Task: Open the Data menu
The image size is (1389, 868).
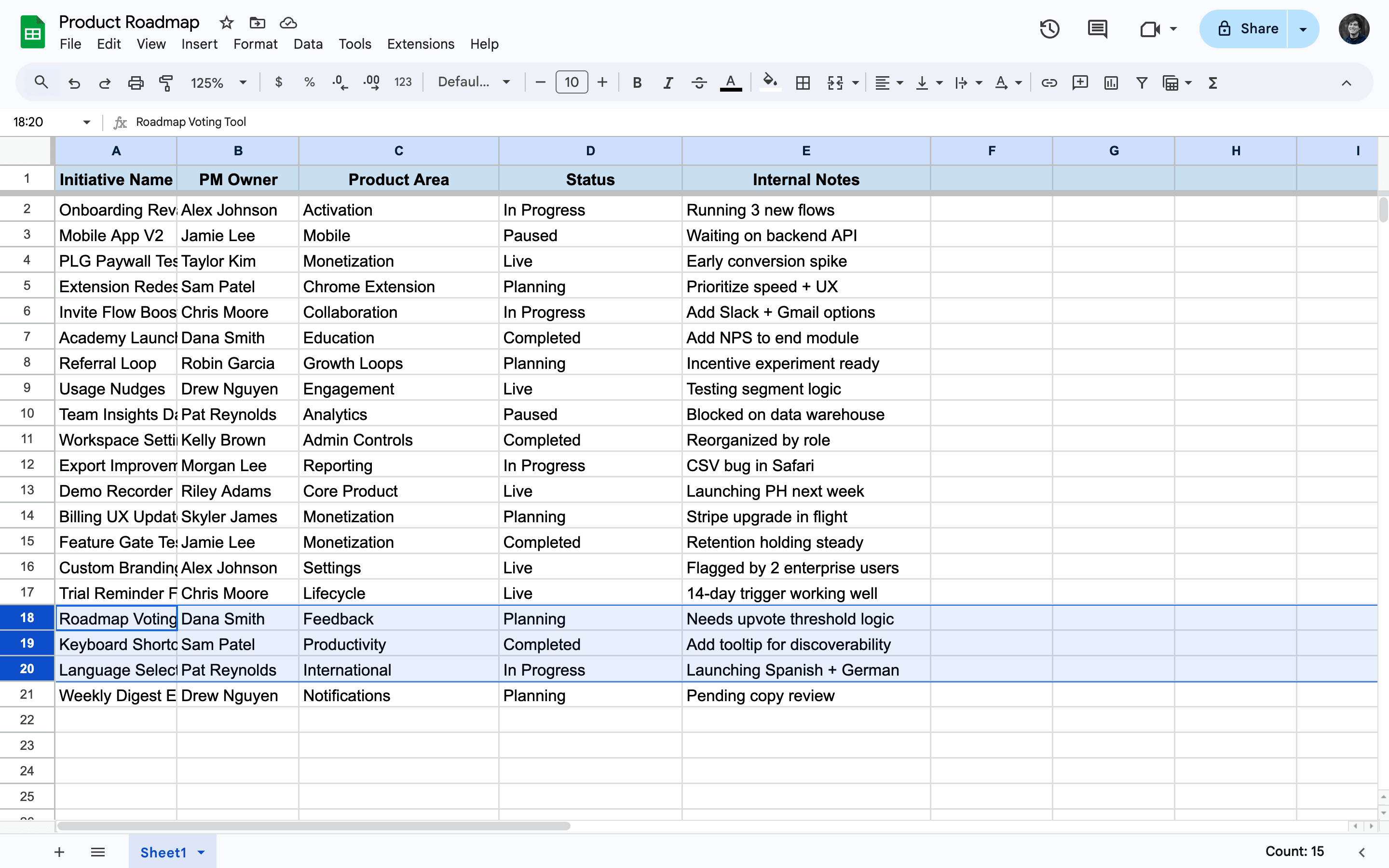Action: coord(308,44)
